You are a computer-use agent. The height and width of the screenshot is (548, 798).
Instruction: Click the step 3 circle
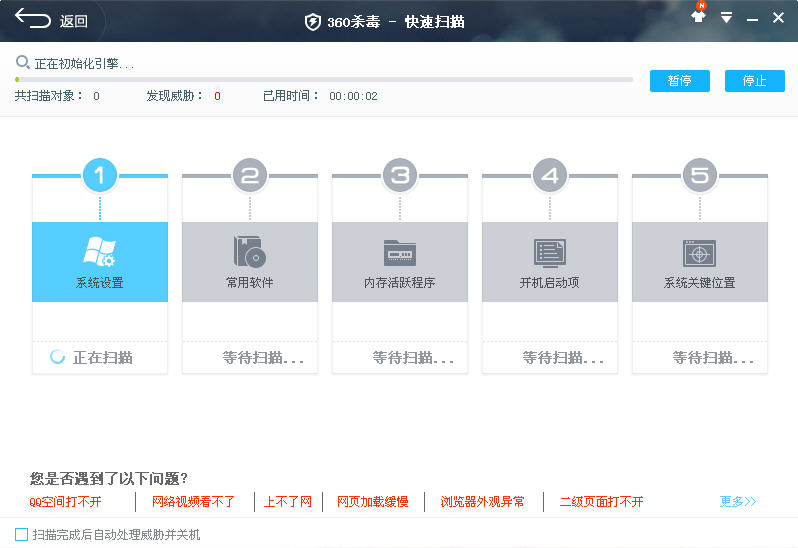(x=400, y=176)
